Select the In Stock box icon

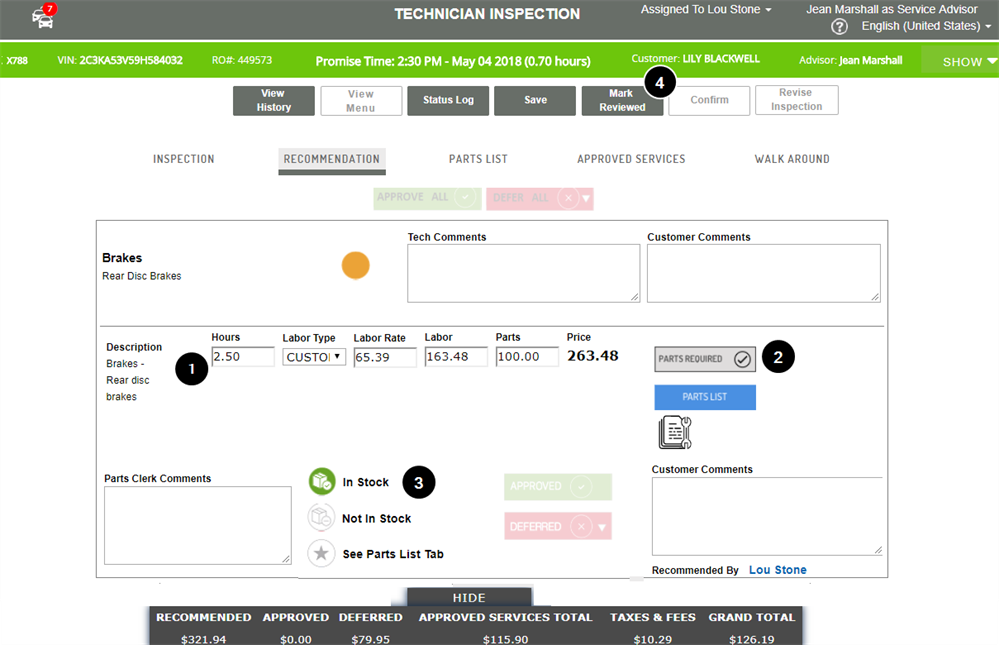tap(322, 482)
